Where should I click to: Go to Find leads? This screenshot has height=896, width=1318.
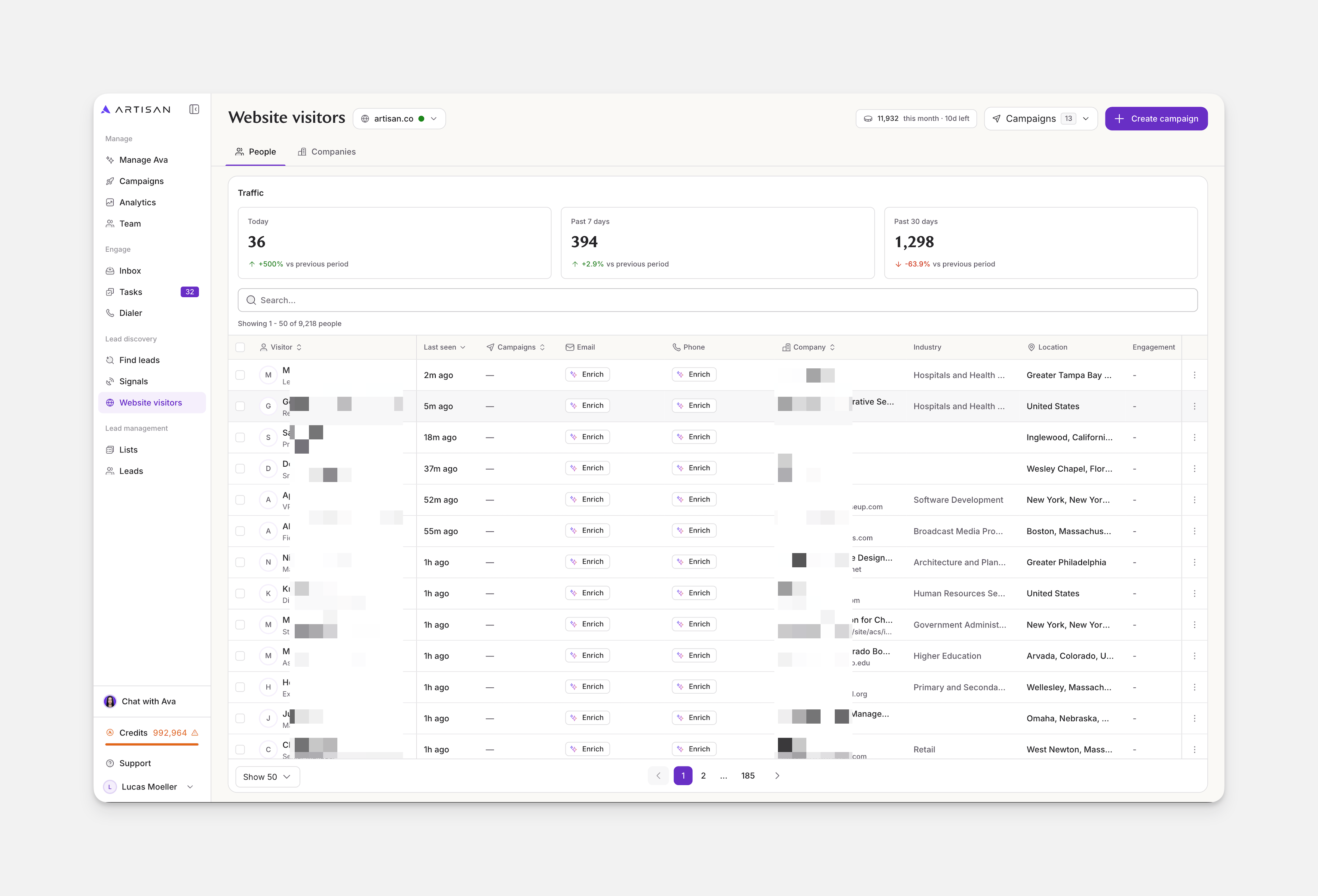click(152, 360)
